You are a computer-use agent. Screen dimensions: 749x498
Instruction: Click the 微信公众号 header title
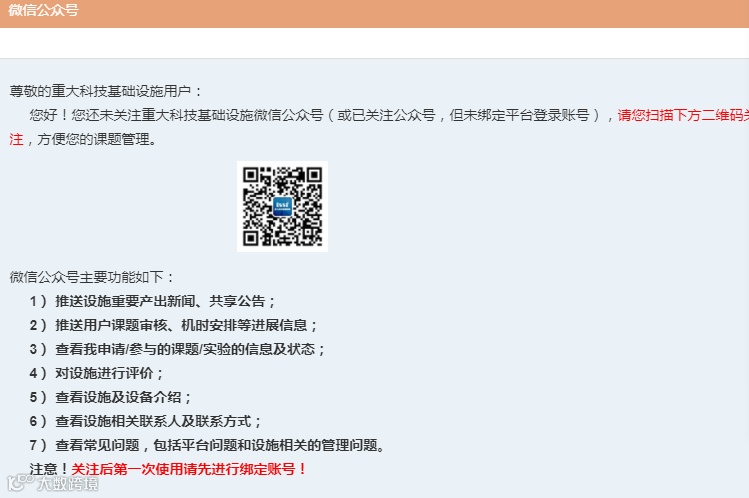pyautogui.click(x=43, y=10)
